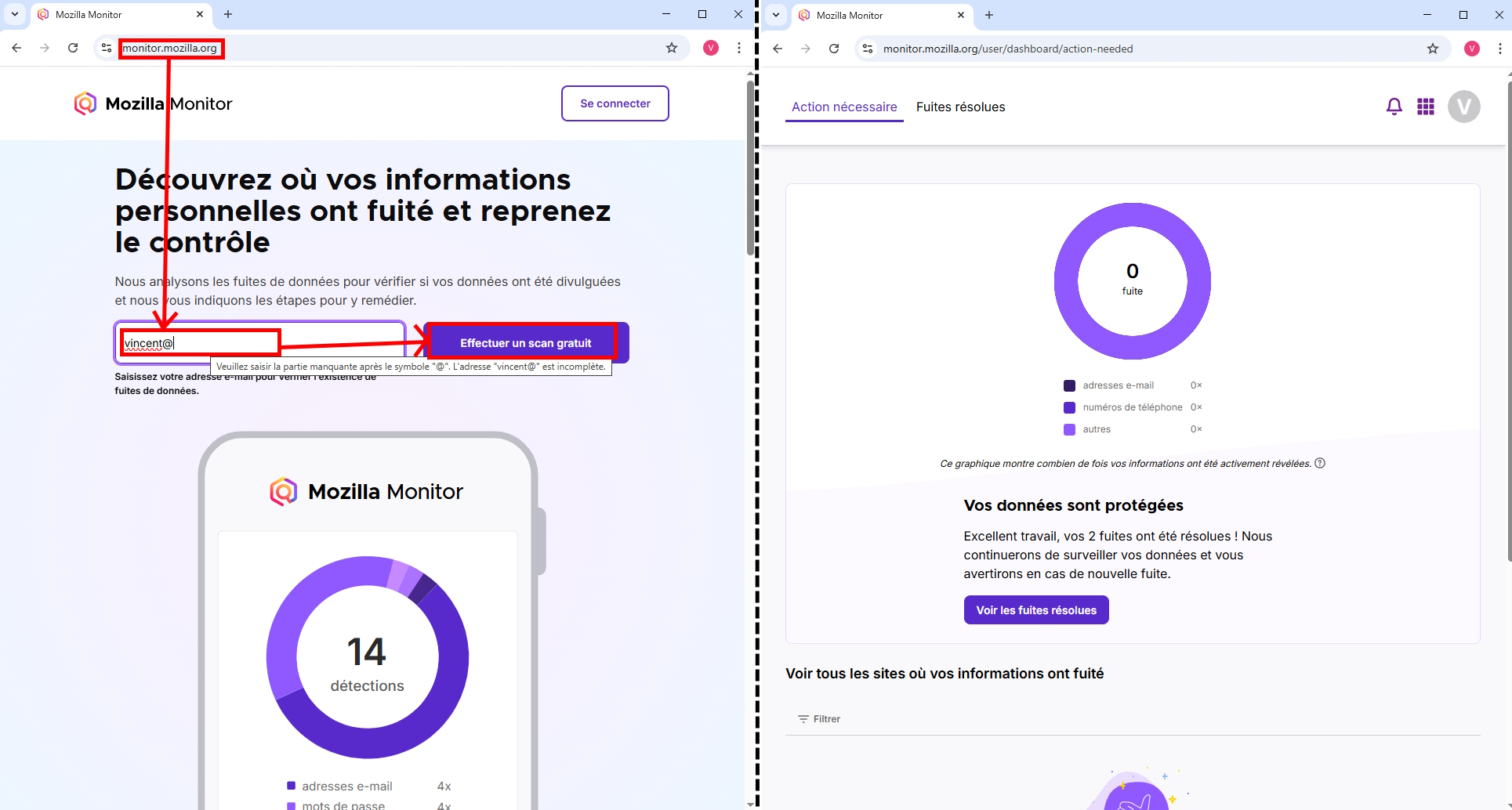Go back in the right browser window
Image resolution: width=1512 pixels, height=810 pixels.
tap(778, 49)
